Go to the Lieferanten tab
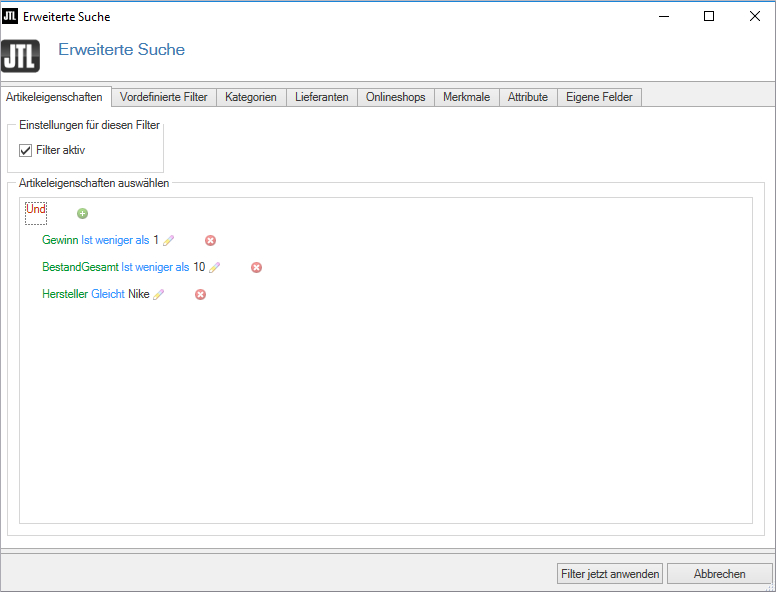Screen dimensions: 776x592 (322, 97)
